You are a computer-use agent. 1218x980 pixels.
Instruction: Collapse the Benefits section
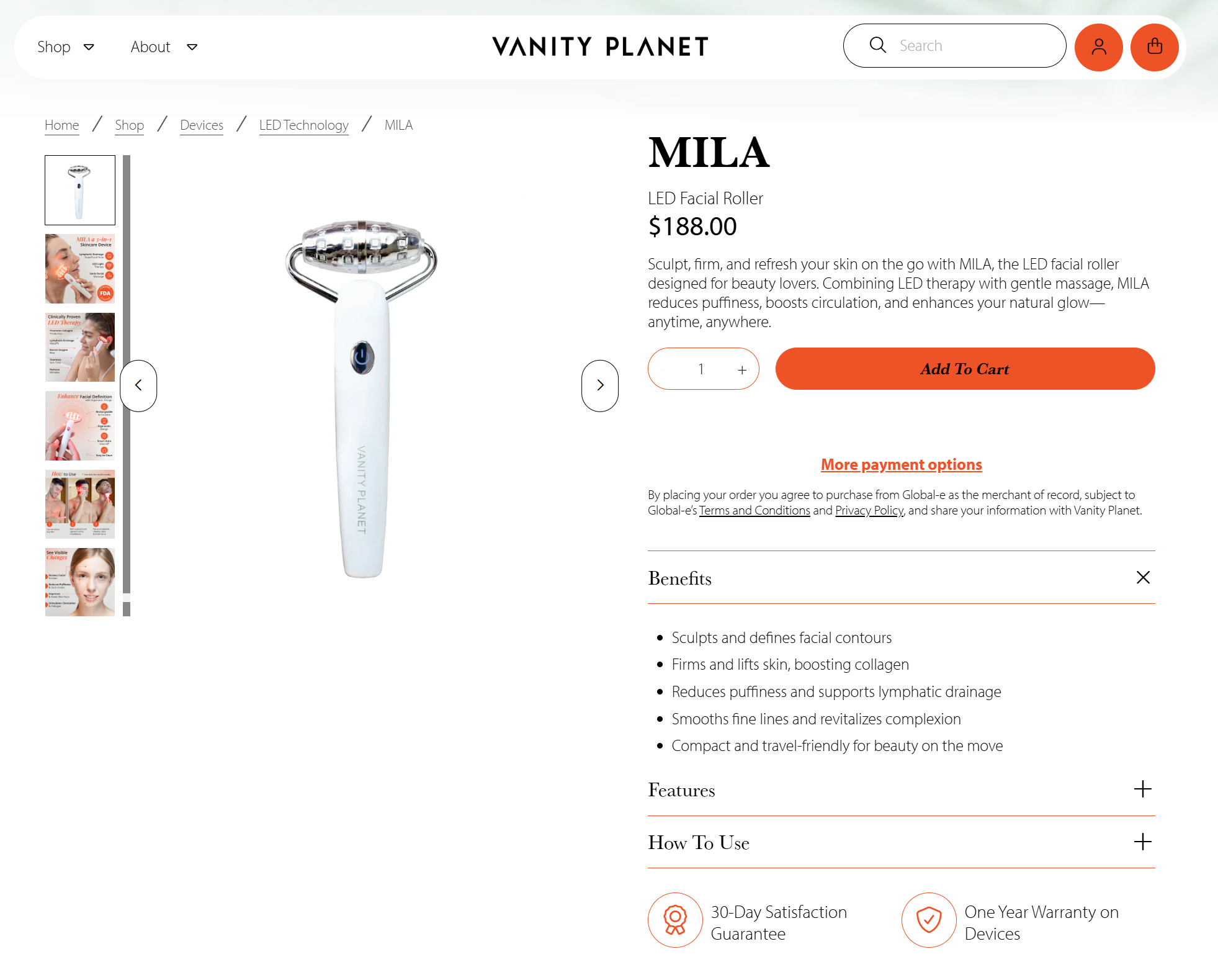(1143, 578)
